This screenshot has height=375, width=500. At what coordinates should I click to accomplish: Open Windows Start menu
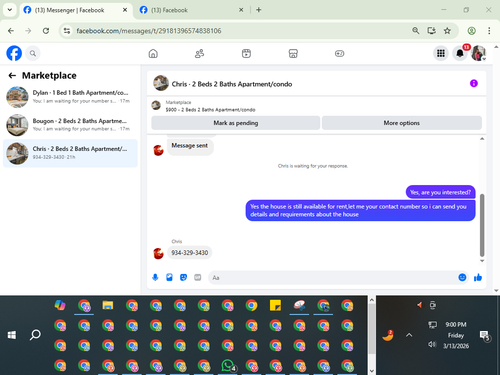click(12, 335)
